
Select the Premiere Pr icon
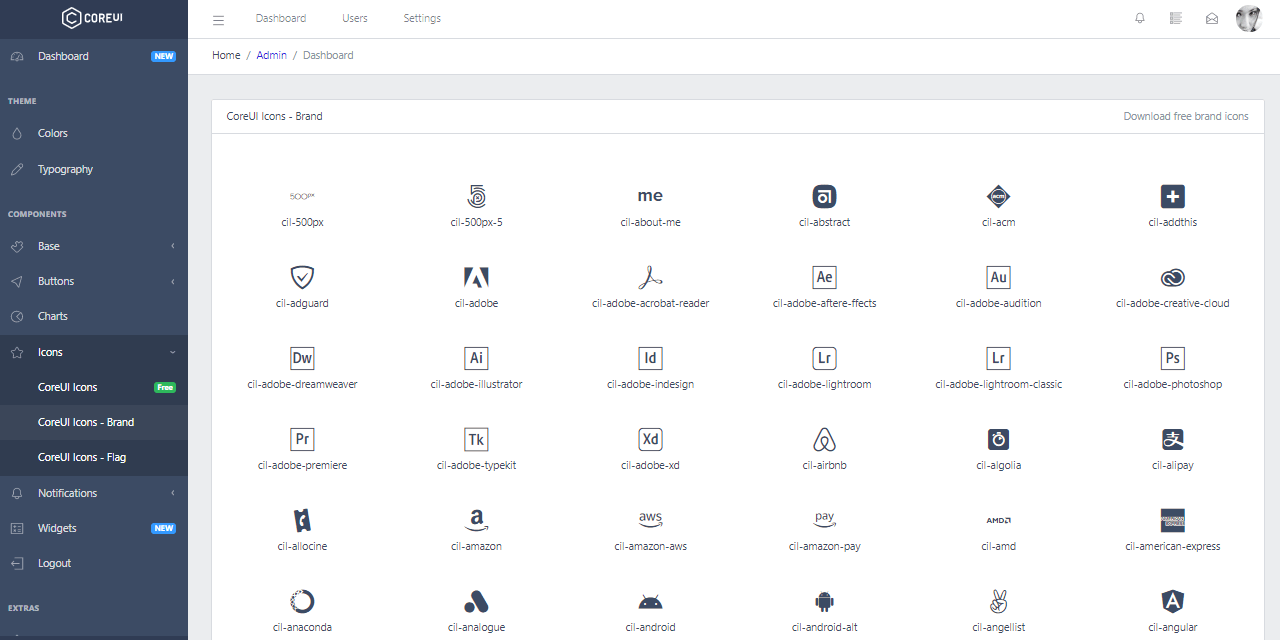(302, 439)
